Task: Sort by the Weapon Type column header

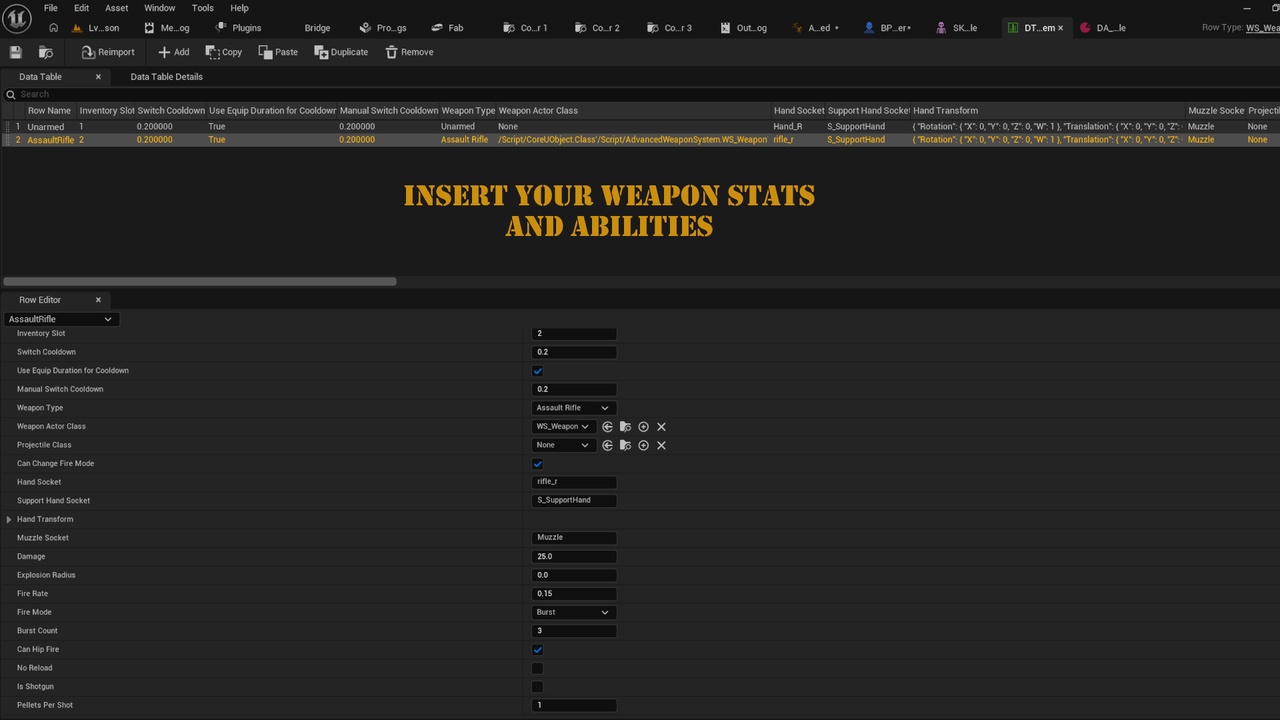Action: 468,111
